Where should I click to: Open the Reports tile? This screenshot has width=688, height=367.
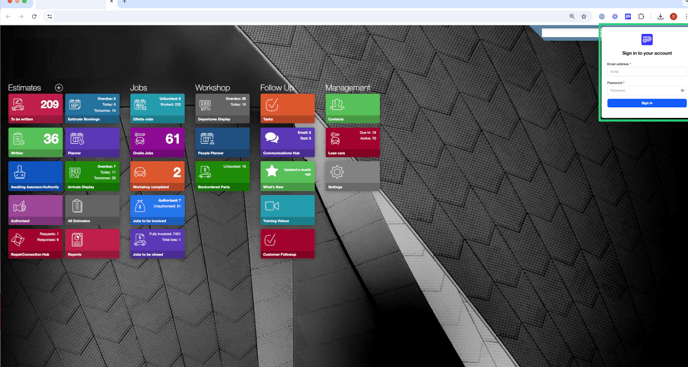[92, 244]
